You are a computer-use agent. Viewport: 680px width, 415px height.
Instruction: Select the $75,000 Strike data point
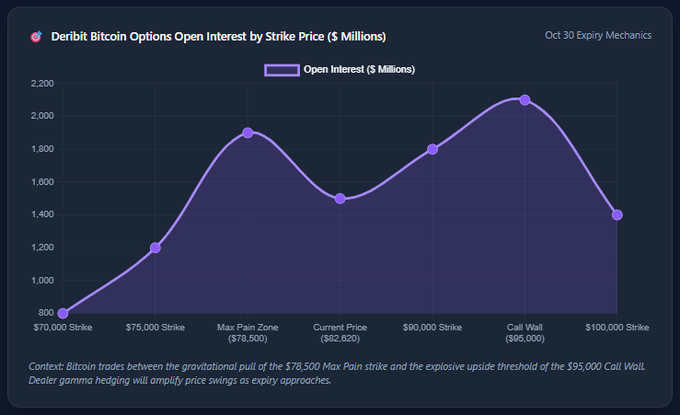click(155, 248)
